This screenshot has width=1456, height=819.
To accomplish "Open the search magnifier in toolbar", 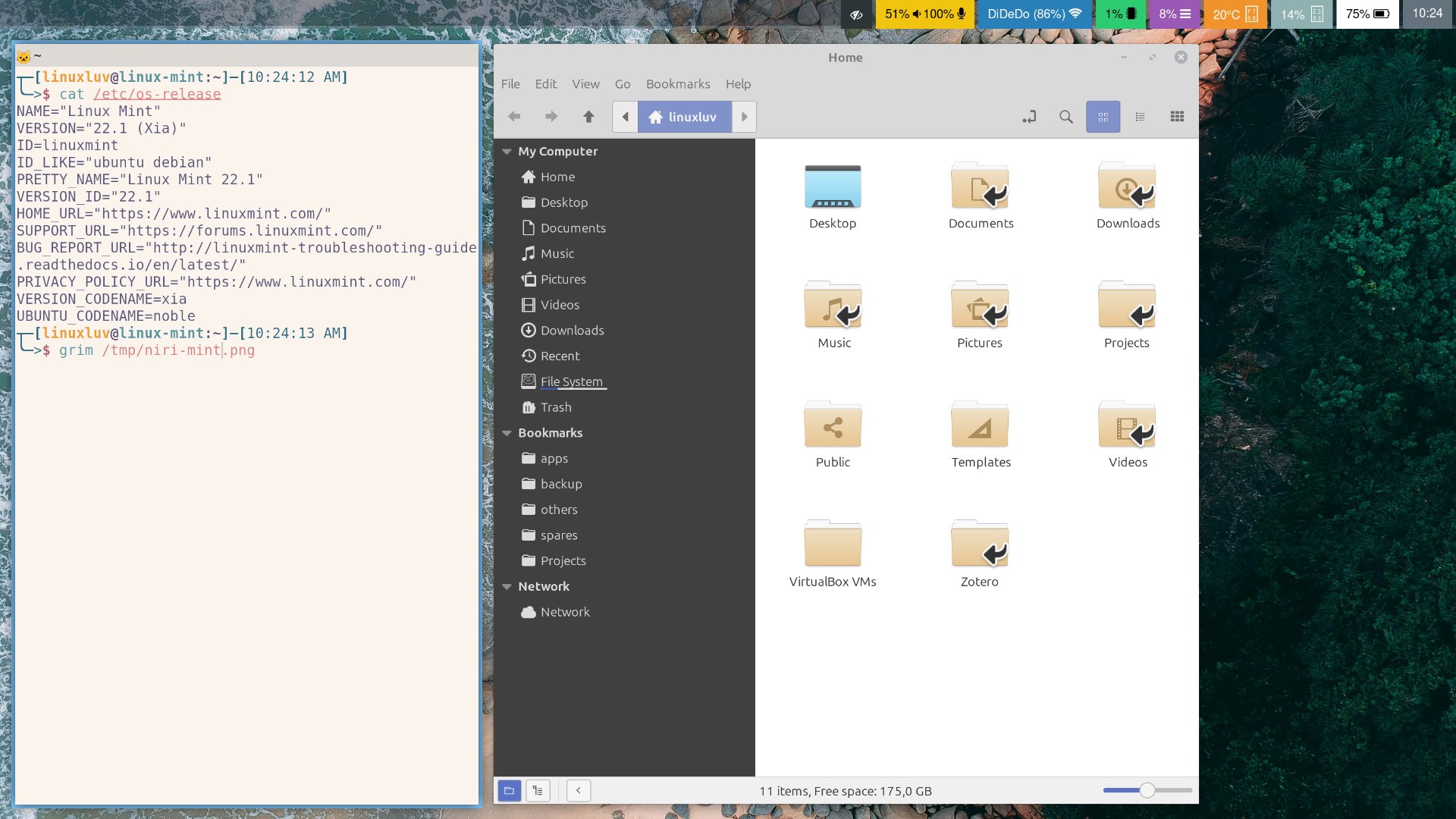I will click(1065, 117).
